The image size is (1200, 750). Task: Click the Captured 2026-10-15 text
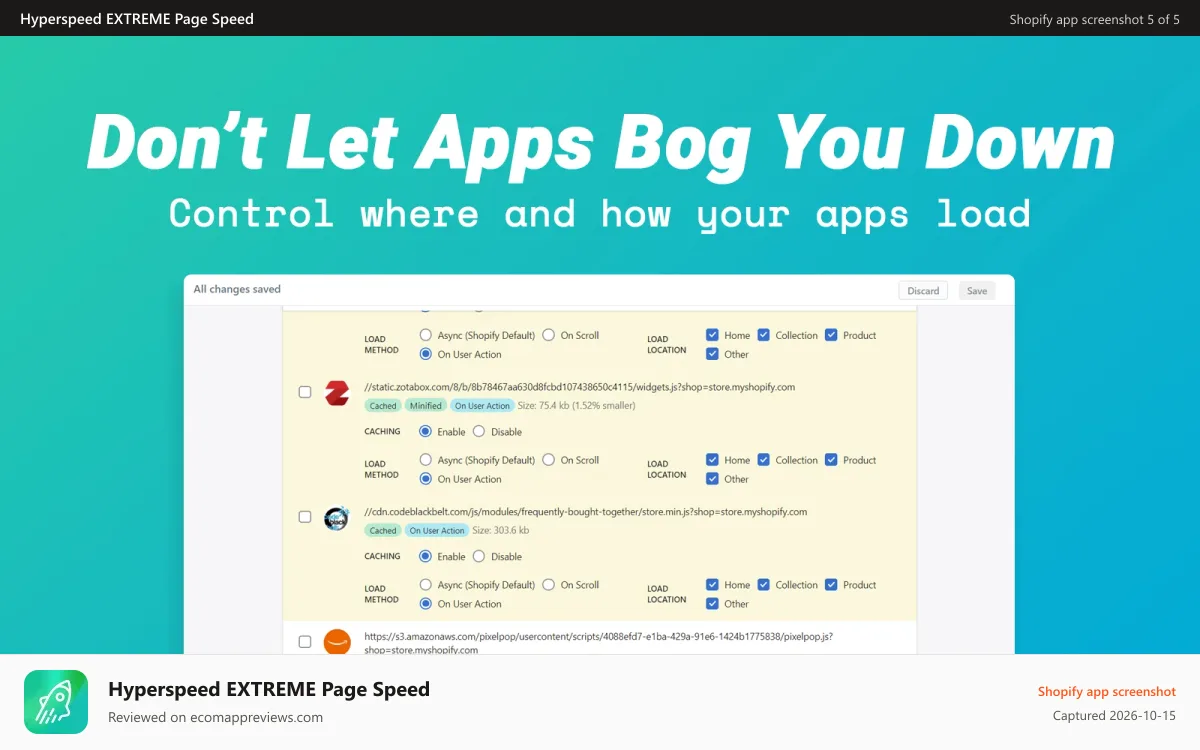[x=1114, y=716]
